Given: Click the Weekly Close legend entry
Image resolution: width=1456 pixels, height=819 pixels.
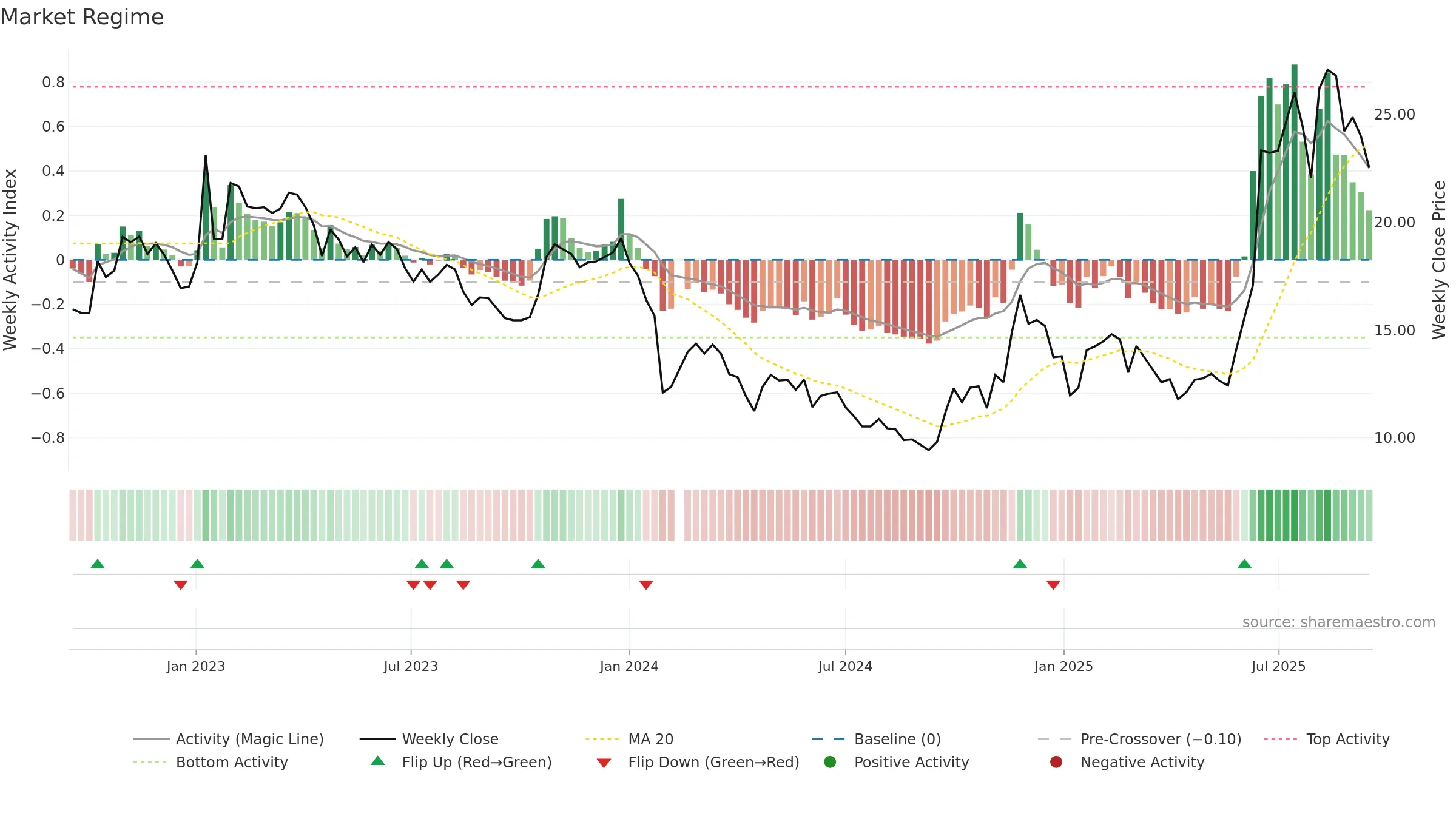Looking at the screenshot, I should (x=429, y=739).
